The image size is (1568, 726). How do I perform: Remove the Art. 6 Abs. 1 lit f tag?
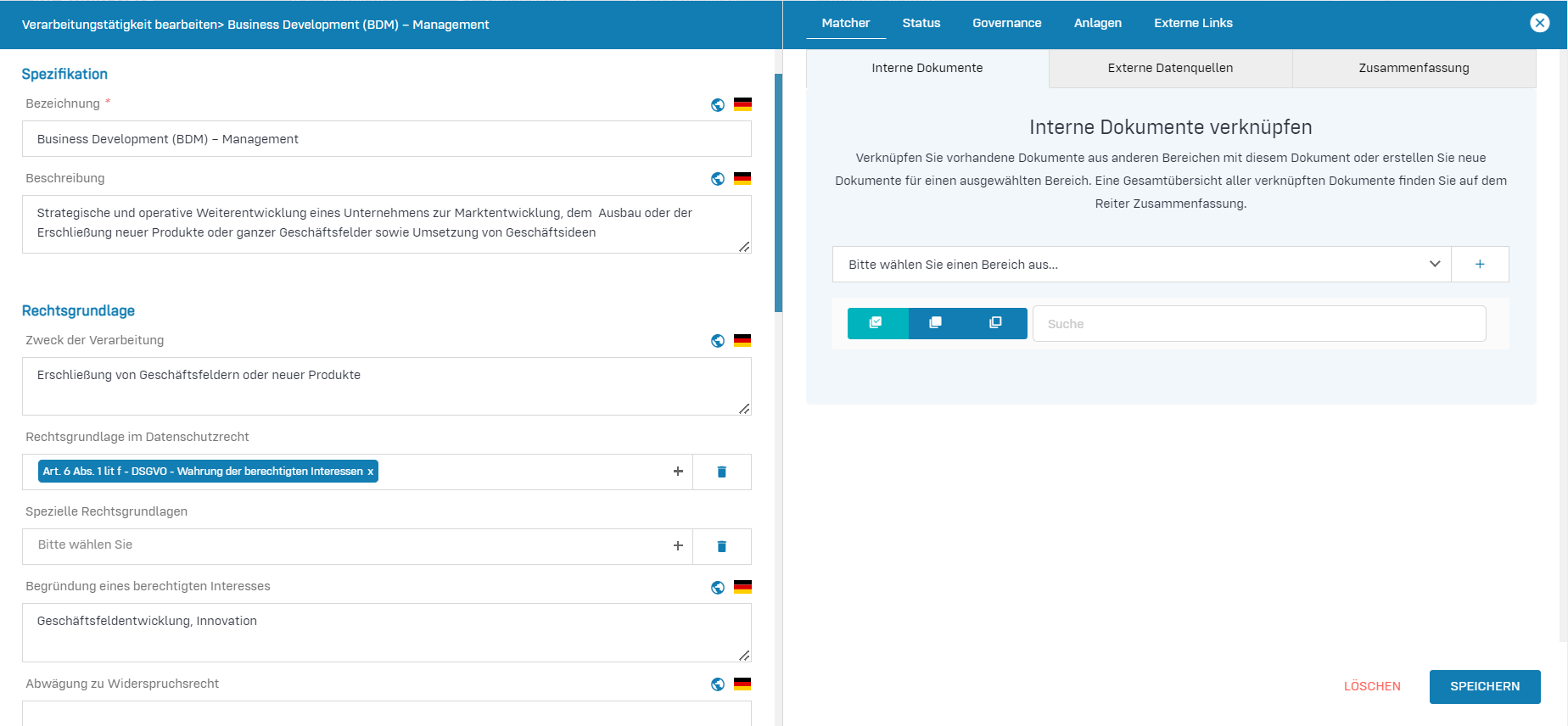370,472
